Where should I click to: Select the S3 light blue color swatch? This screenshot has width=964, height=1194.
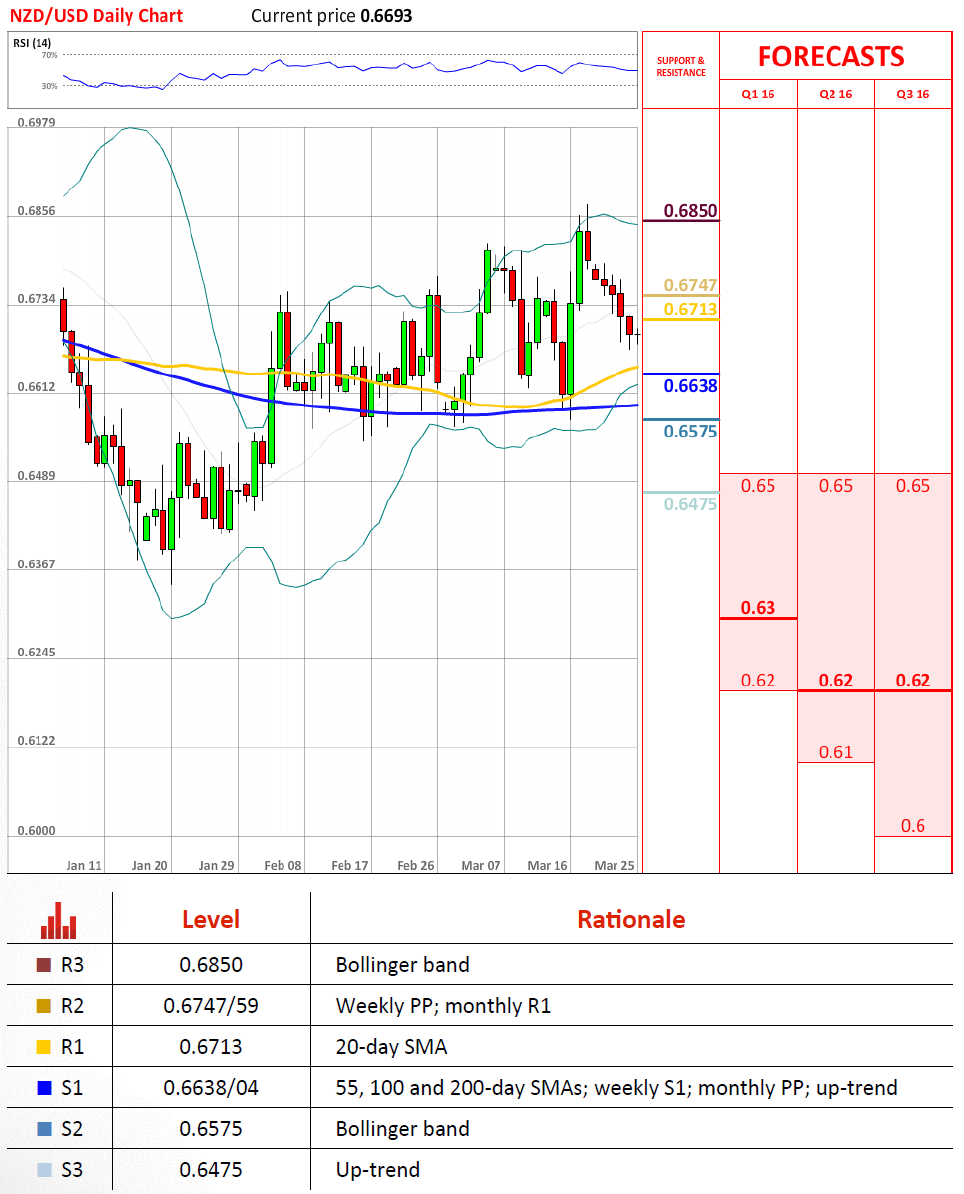point(44,1170)
